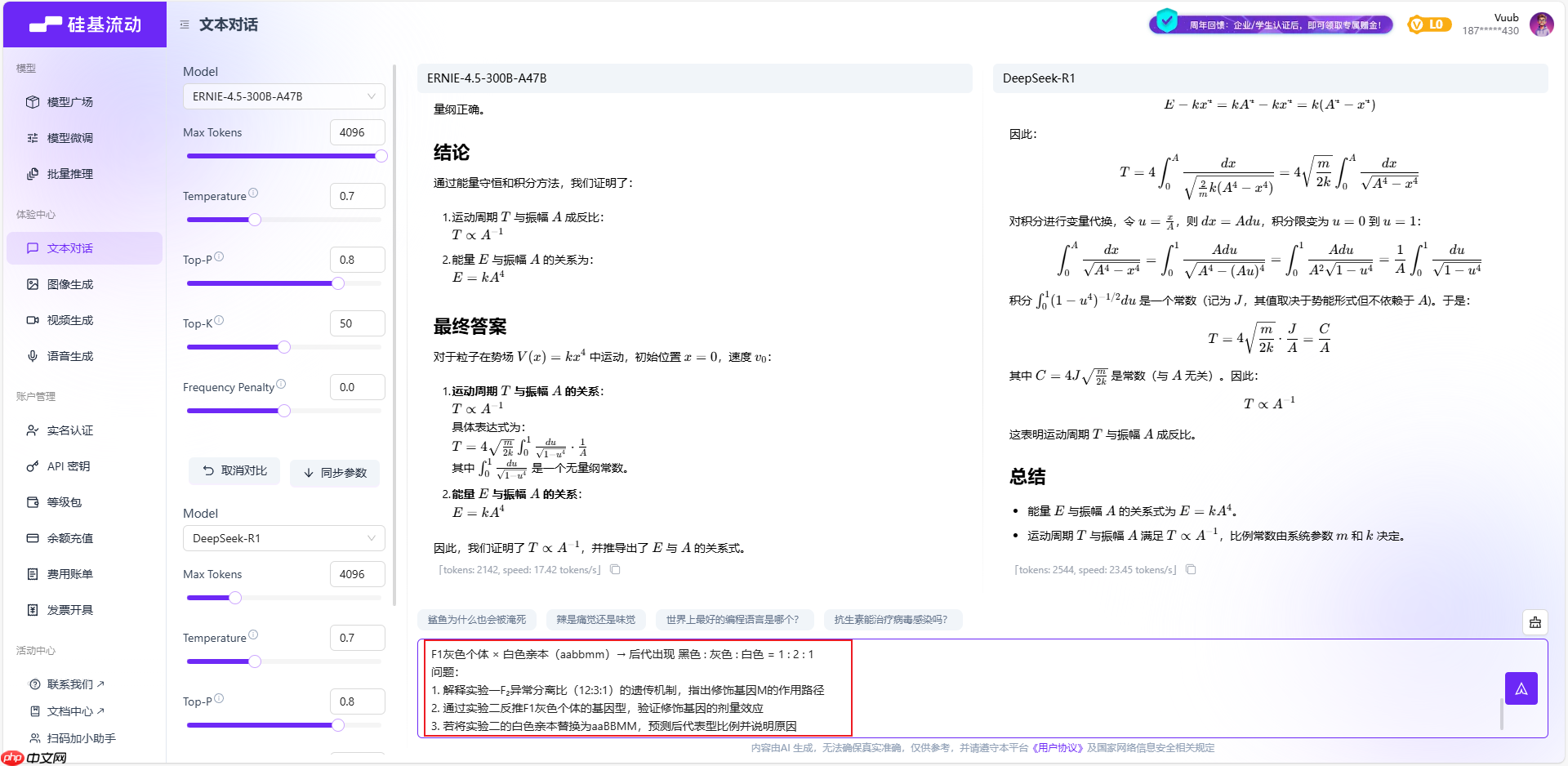Select 发票开具 menu item
The width and height of the screenshot is (1568, 766).
tap(69, 609)
